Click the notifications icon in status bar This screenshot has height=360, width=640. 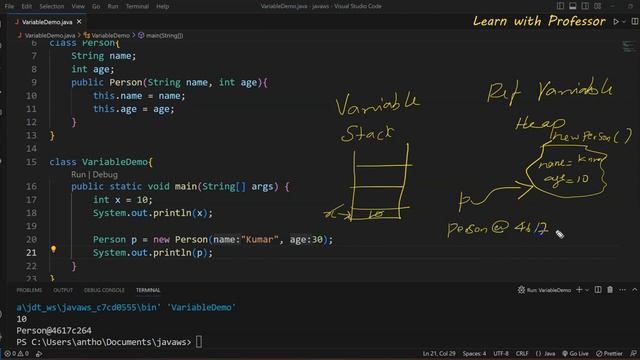point(633,353)
